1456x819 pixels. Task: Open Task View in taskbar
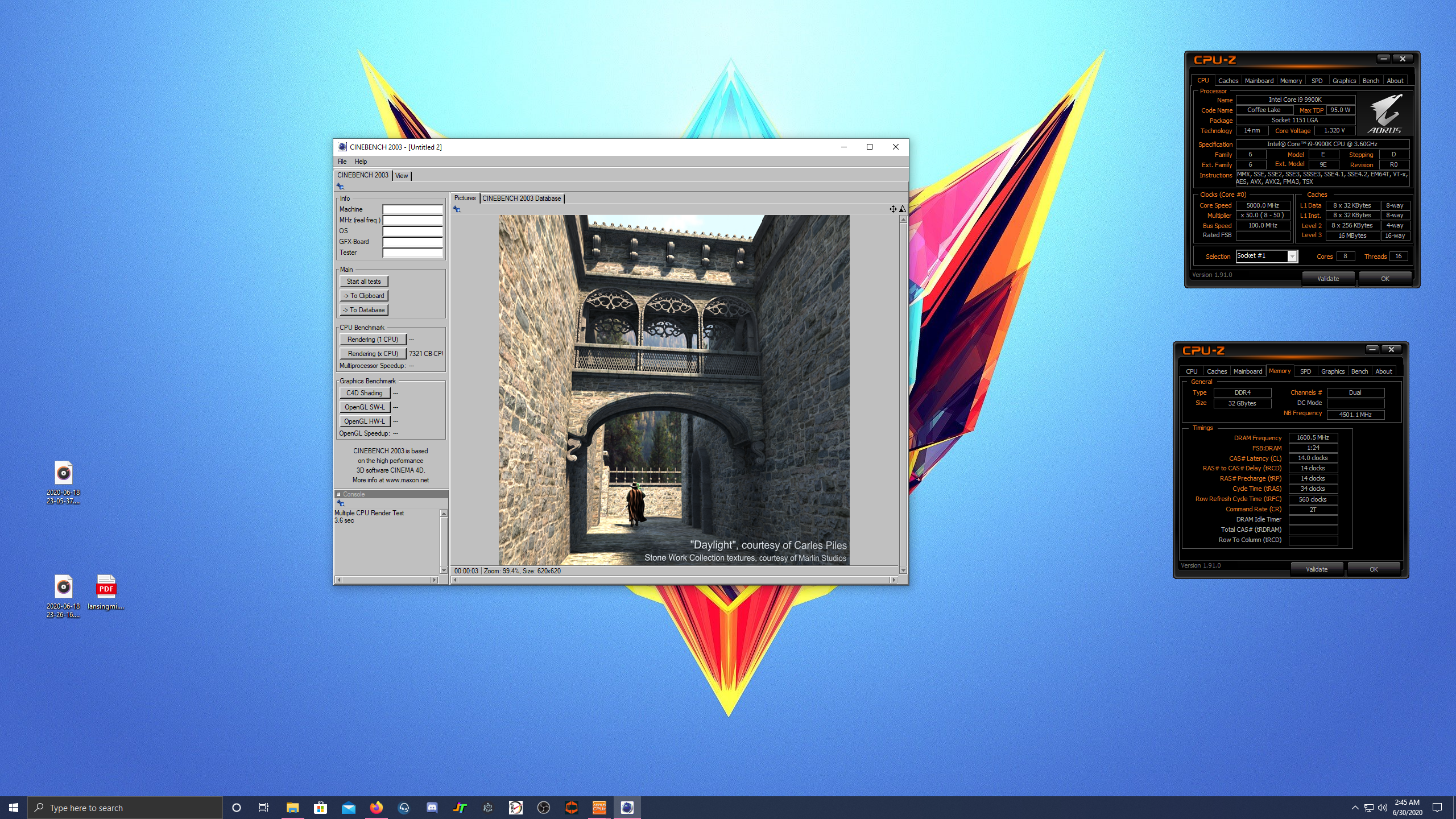(264, 808)
